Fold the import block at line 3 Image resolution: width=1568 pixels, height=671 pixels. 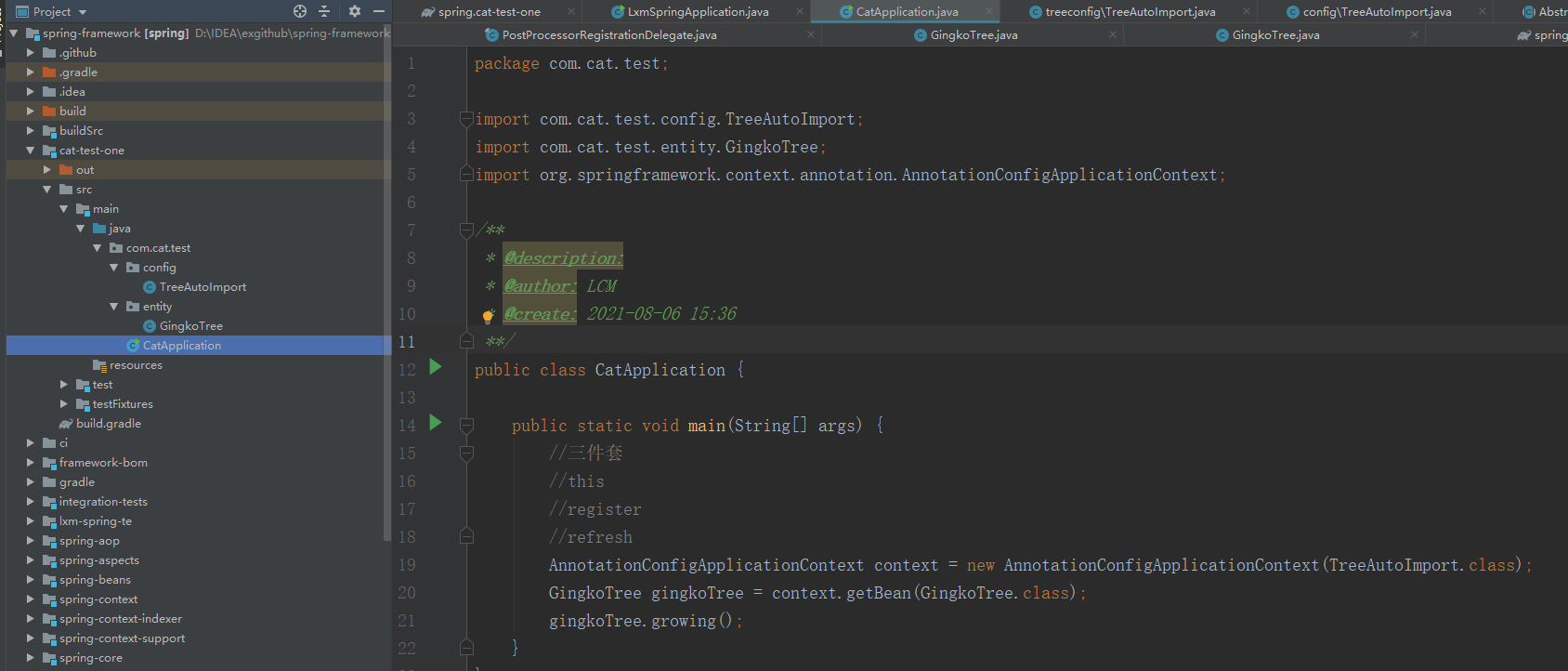coord(466,119)
